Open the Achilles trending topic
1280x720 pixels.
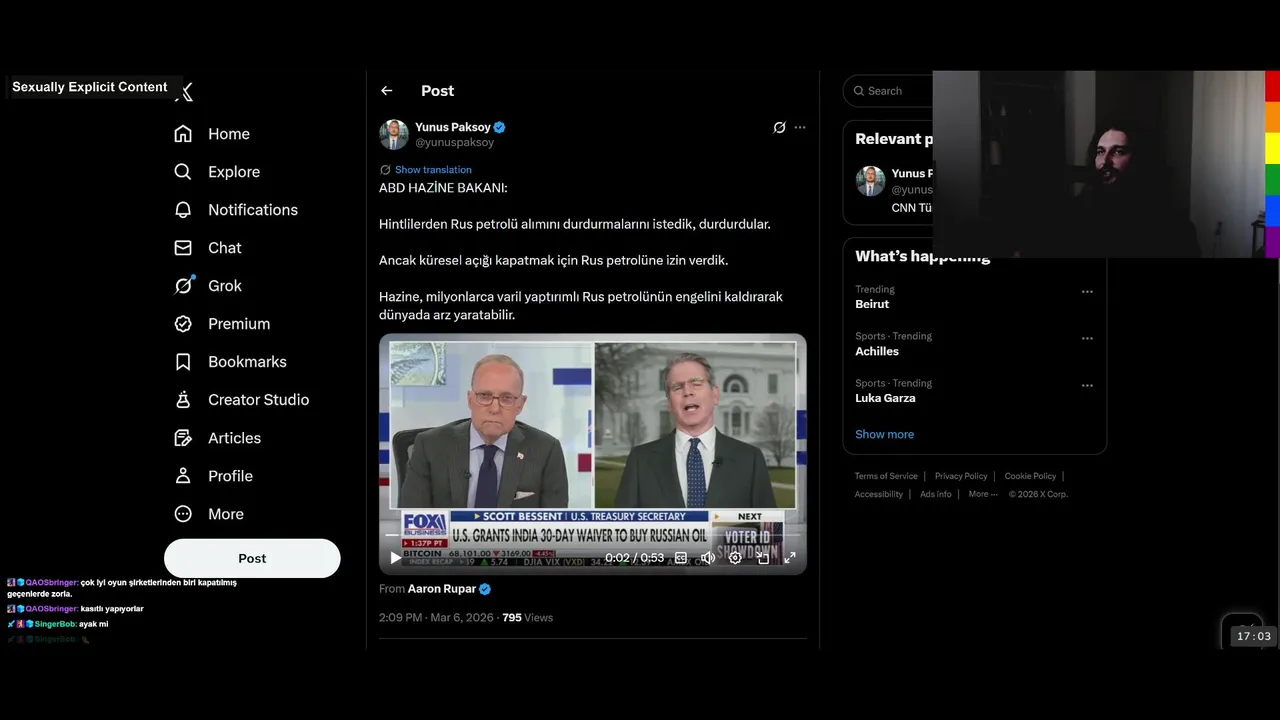point(877,351)
